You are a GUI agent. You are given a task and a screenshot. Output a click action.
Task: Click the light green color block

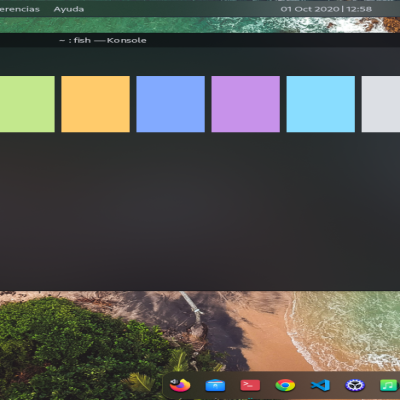point(27,104)
